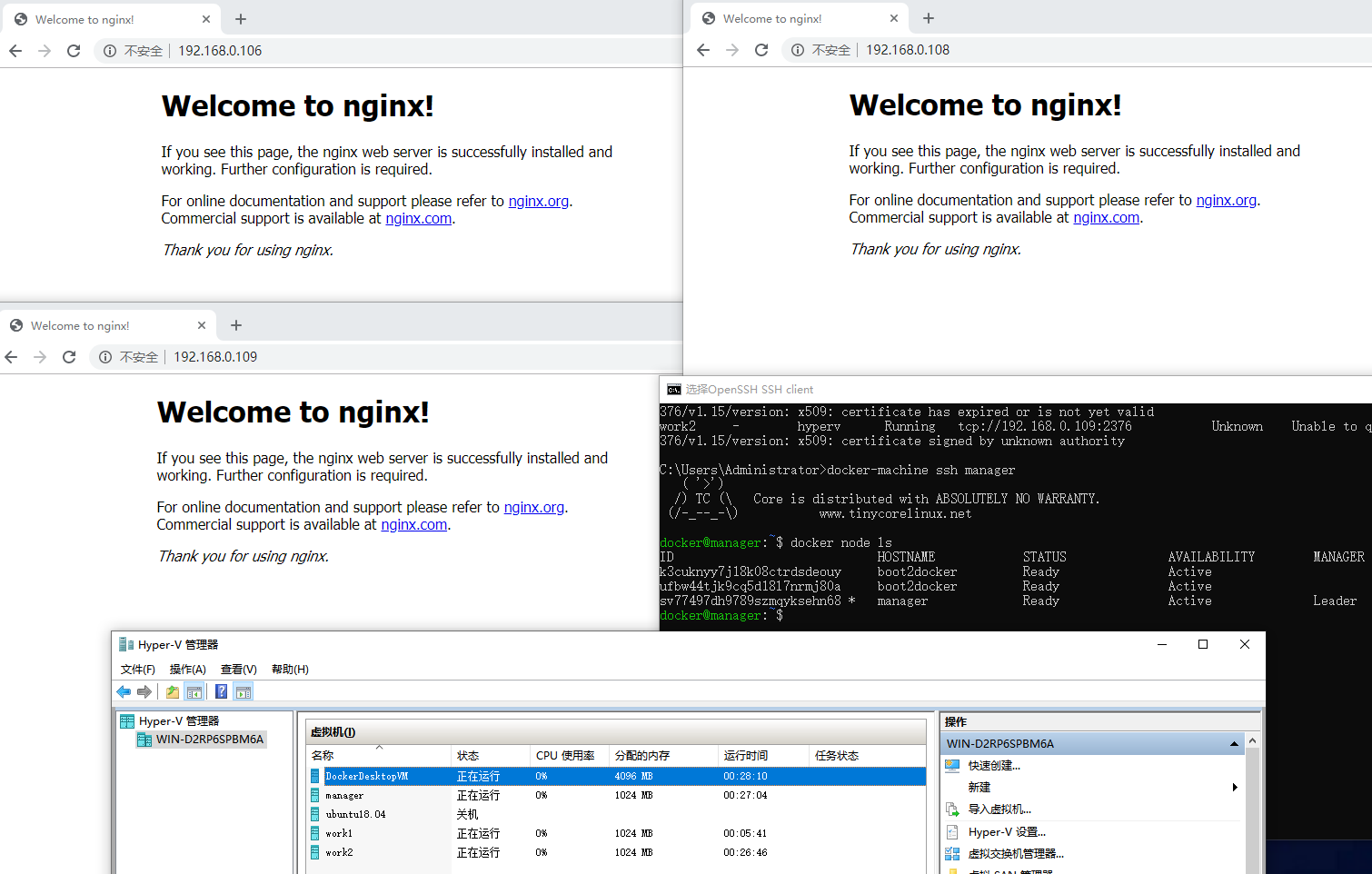This screenshot has width=1372, height=874.
Task: Sort by 分配的内存 column header
Action: pyautogui.click(x=663, y=756)
